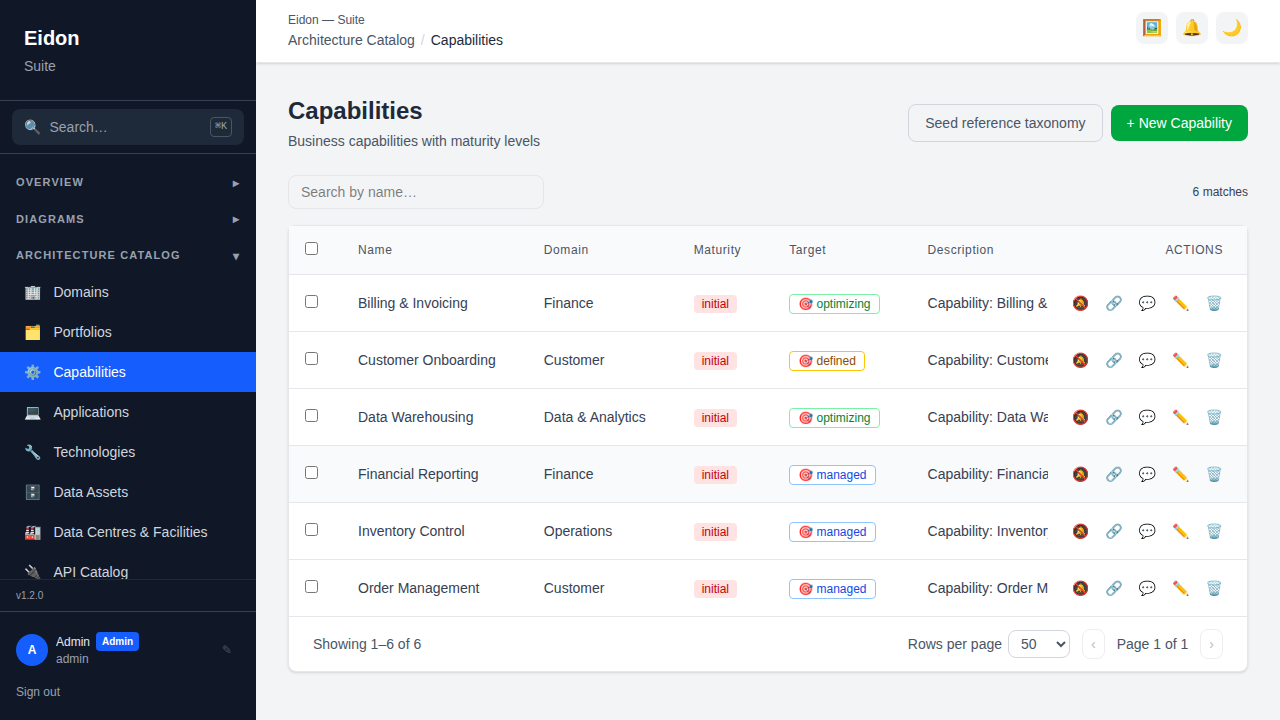The width and height of the screenshot is (1280, 720).
Task: Click link icon for Billing & Invoicing
Action: [x=1114, y=303]
